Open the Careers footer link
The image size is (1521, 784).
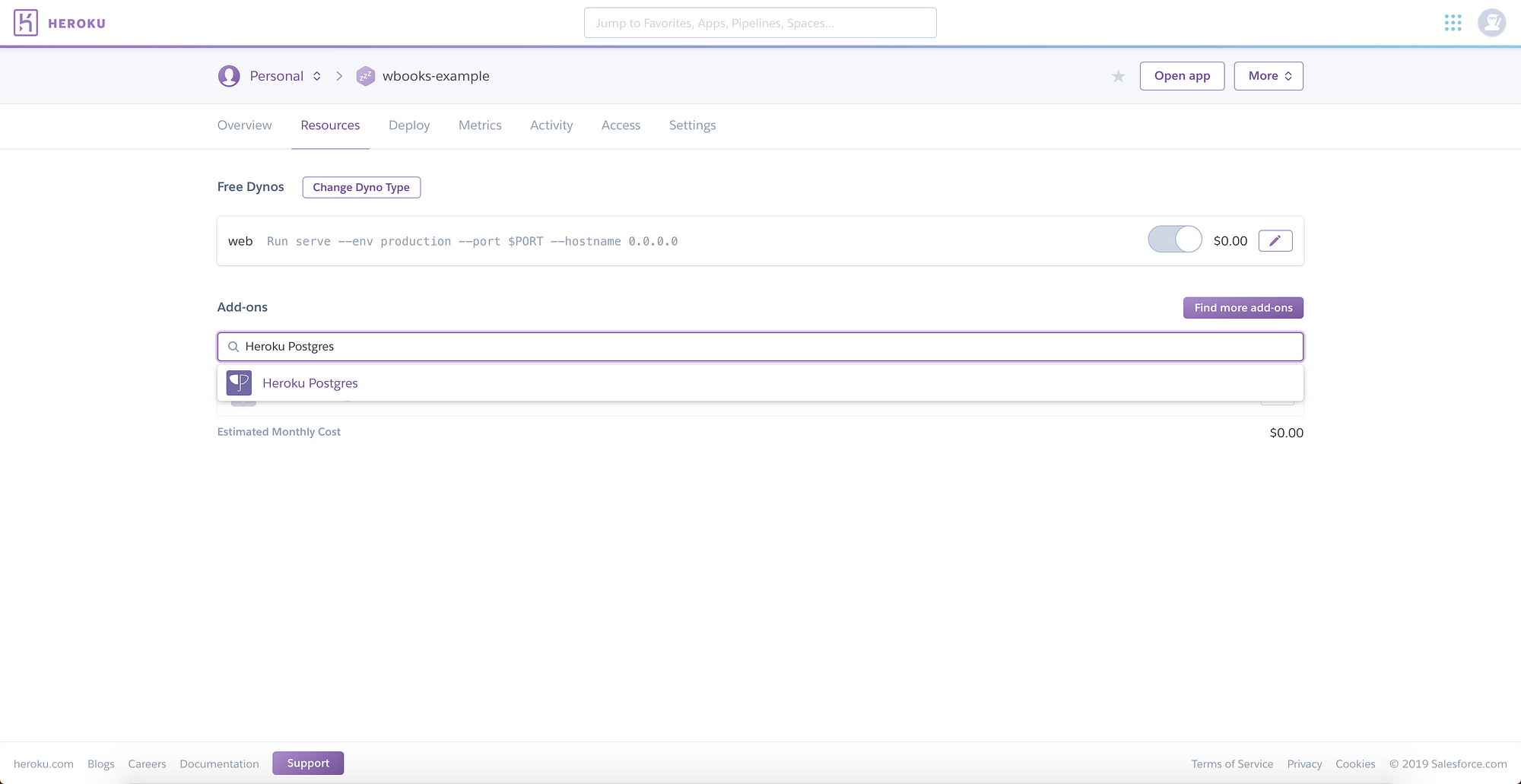click(147, 764)
